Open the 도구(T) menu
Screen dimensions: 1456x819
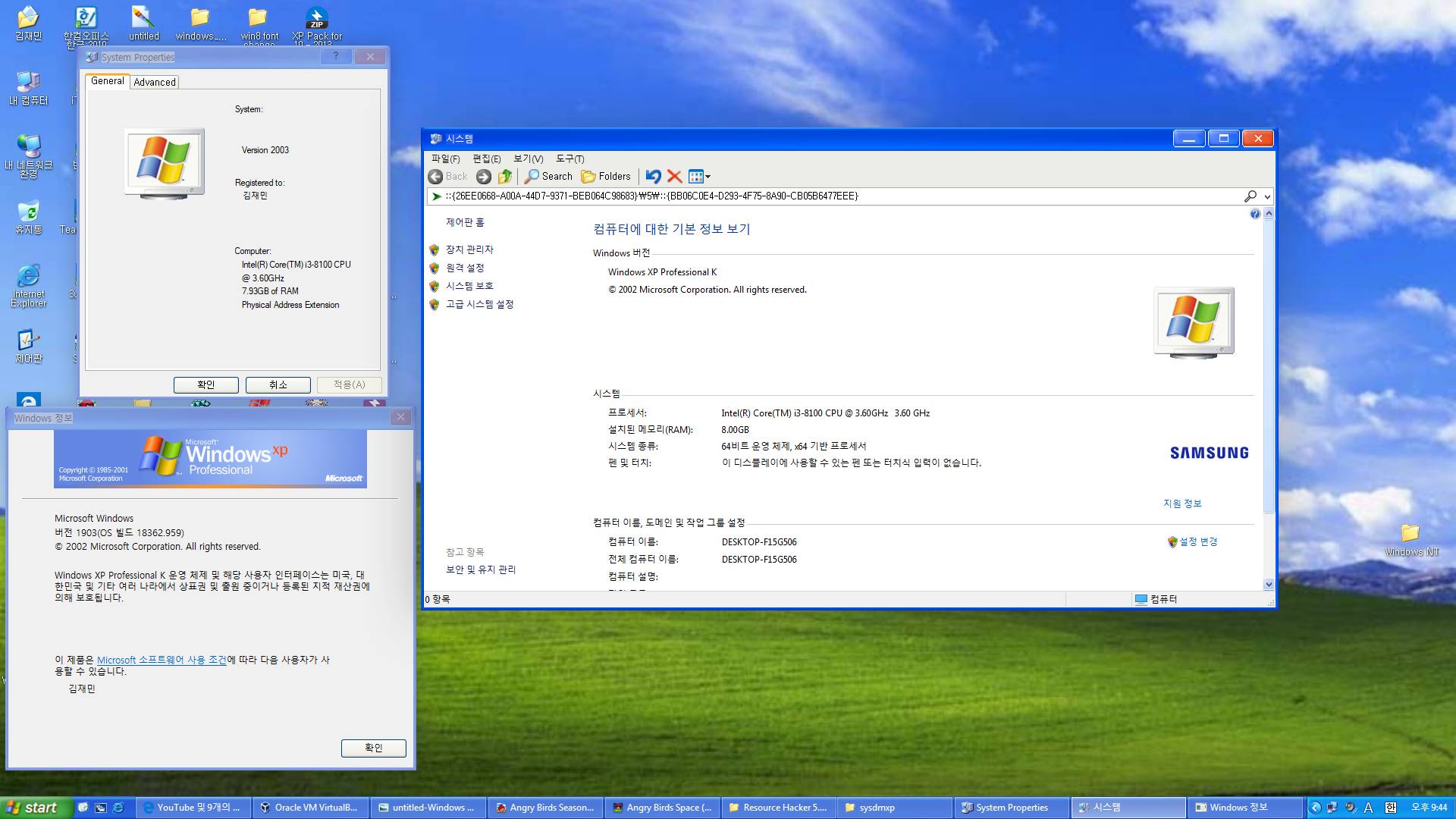(570, 158)
